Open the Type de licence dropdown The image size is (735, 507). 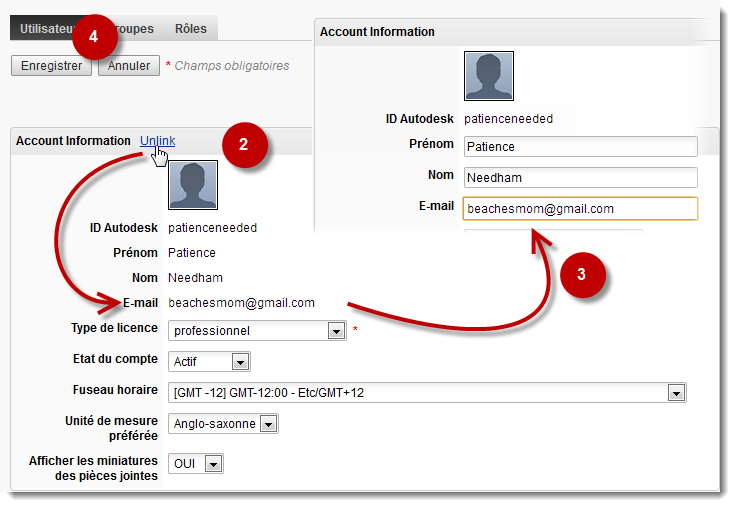[x=257, y=331]
